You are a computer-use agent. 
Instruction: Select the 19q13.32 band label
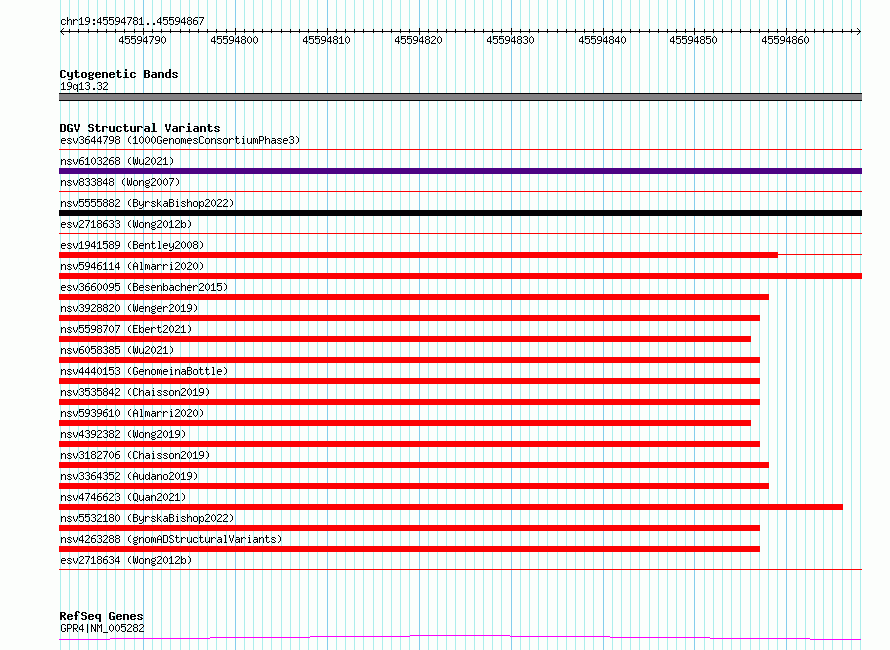[84, 86]
